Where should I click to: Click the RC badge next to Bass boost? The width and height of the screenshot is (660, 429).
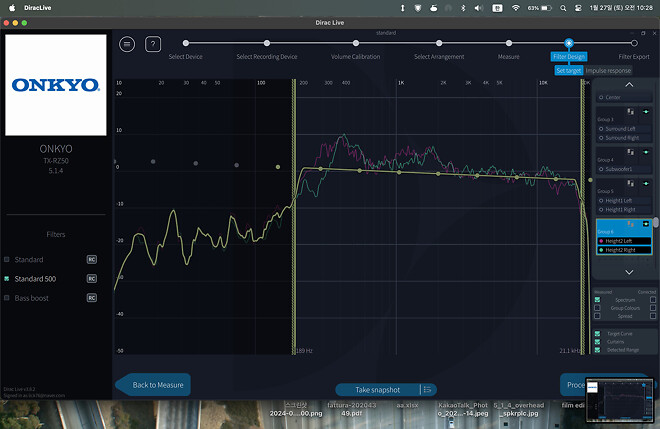(91, 298)
